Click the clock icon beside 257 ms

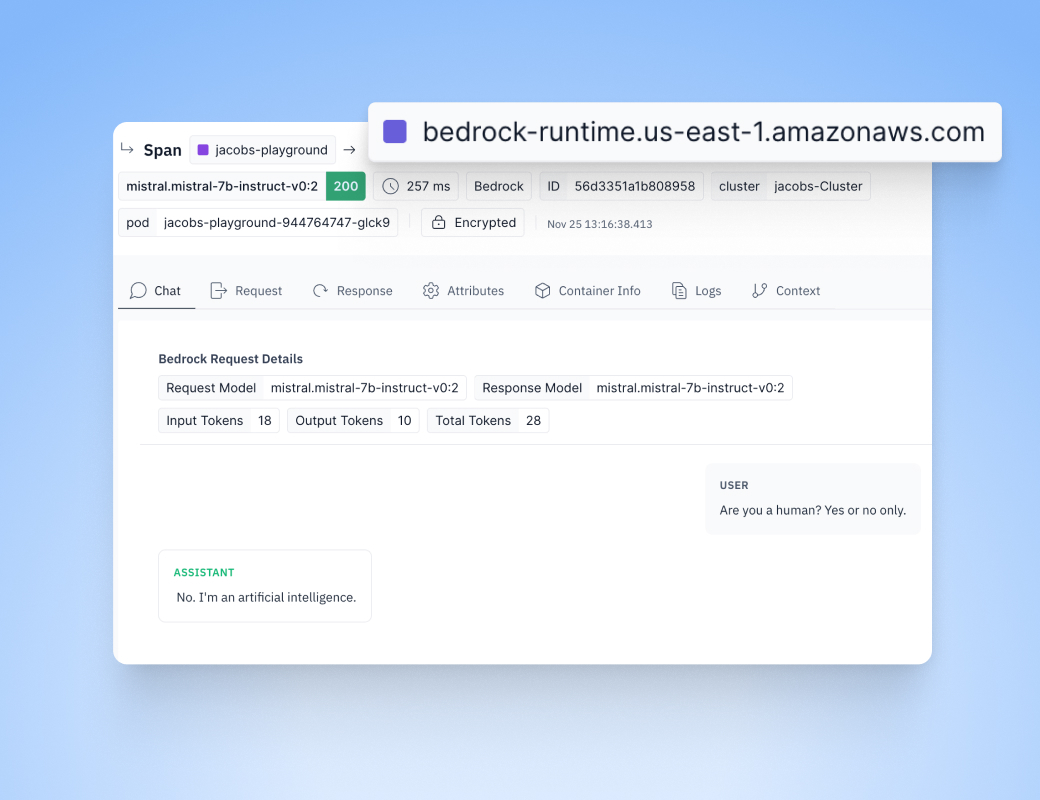pos(390,186)
